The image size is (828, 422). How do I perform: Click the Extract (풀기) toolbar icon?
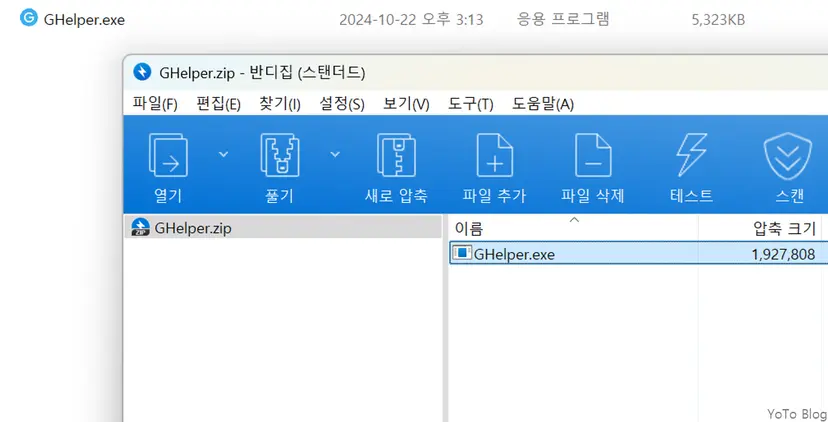coord(279,155)
